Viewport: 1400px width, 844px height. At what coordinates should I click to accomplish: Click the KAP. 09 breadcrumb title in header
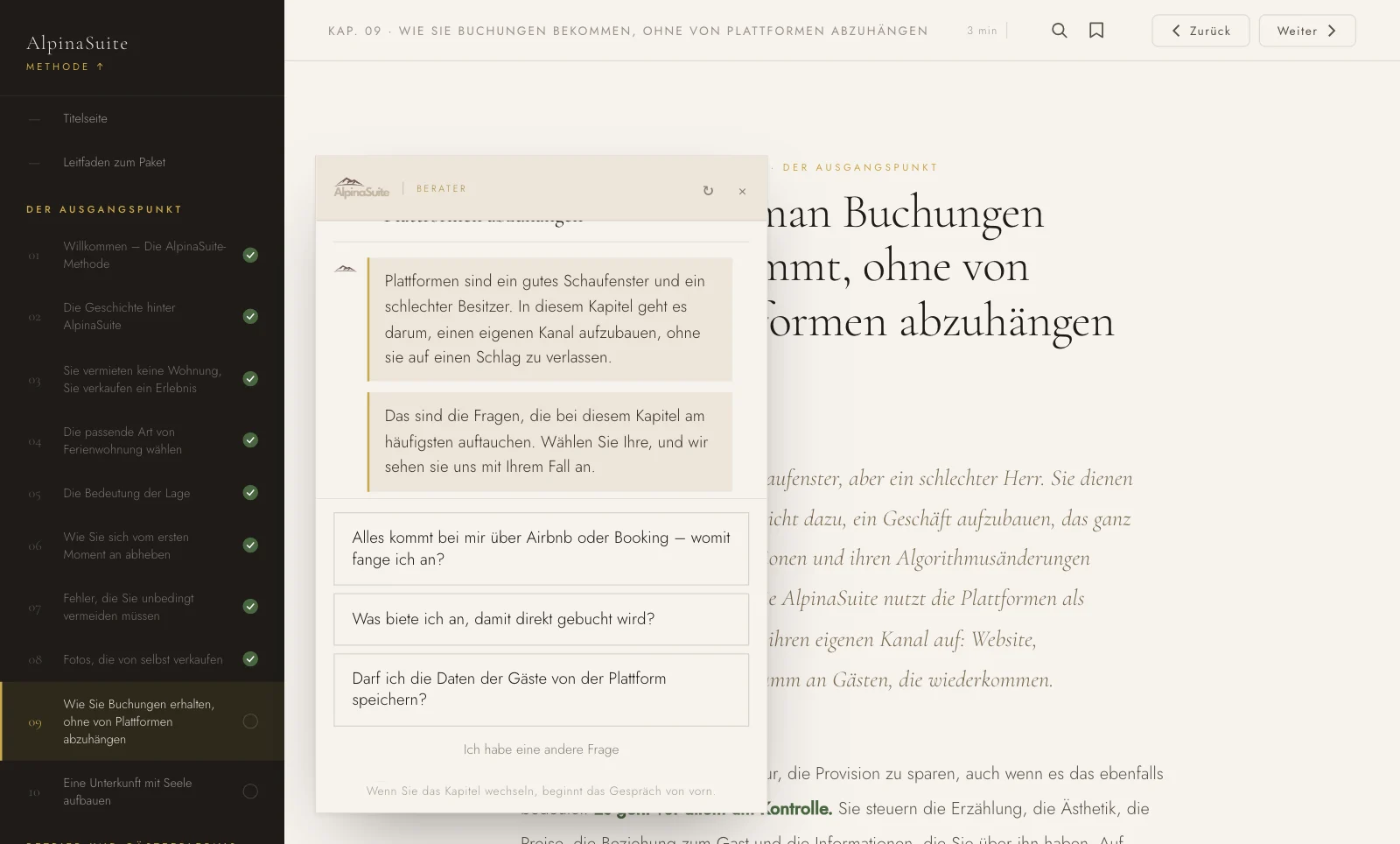click(627, 31)
